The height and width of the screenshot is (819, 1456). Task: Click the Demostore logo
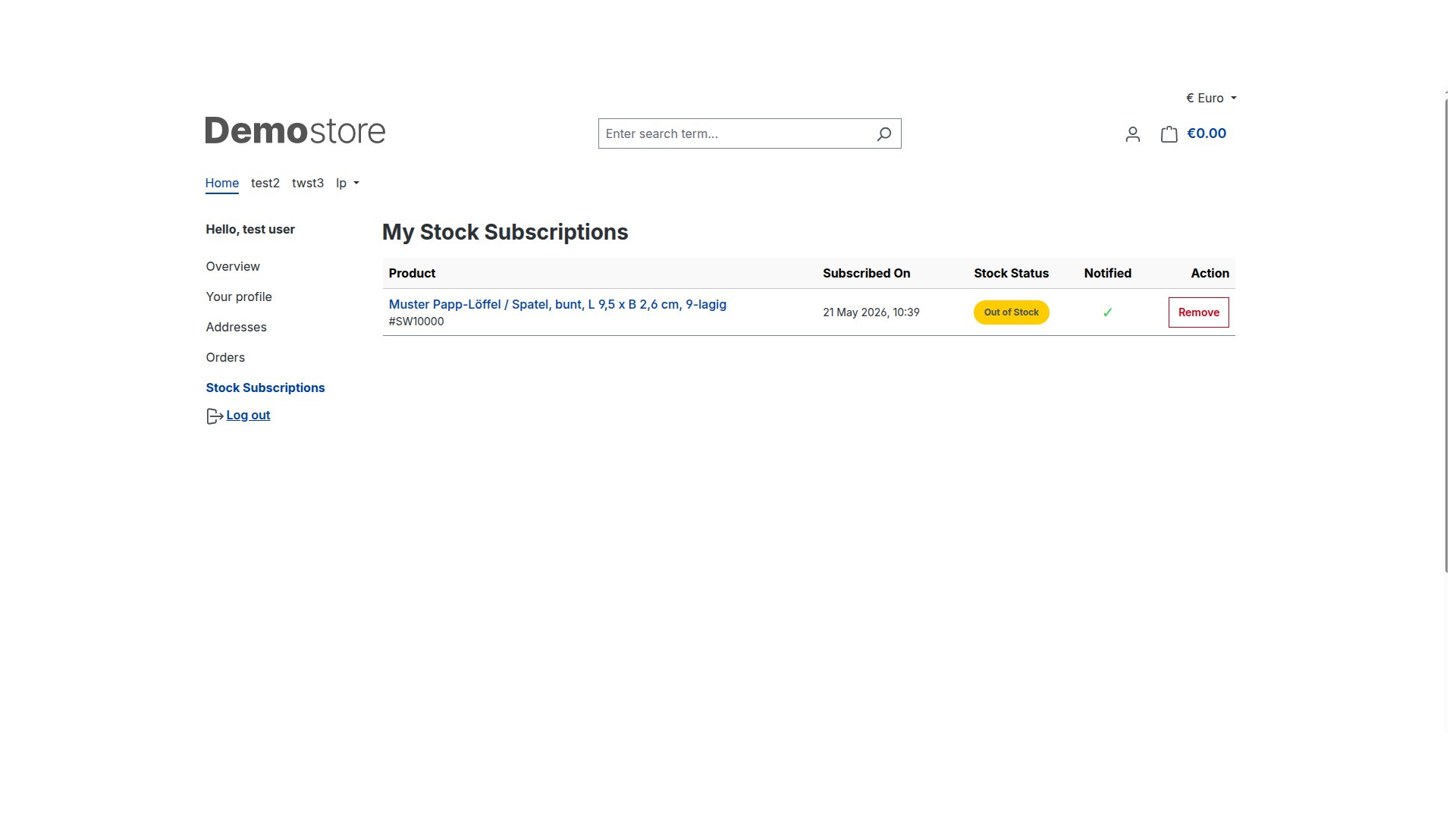tap(295, 130)
